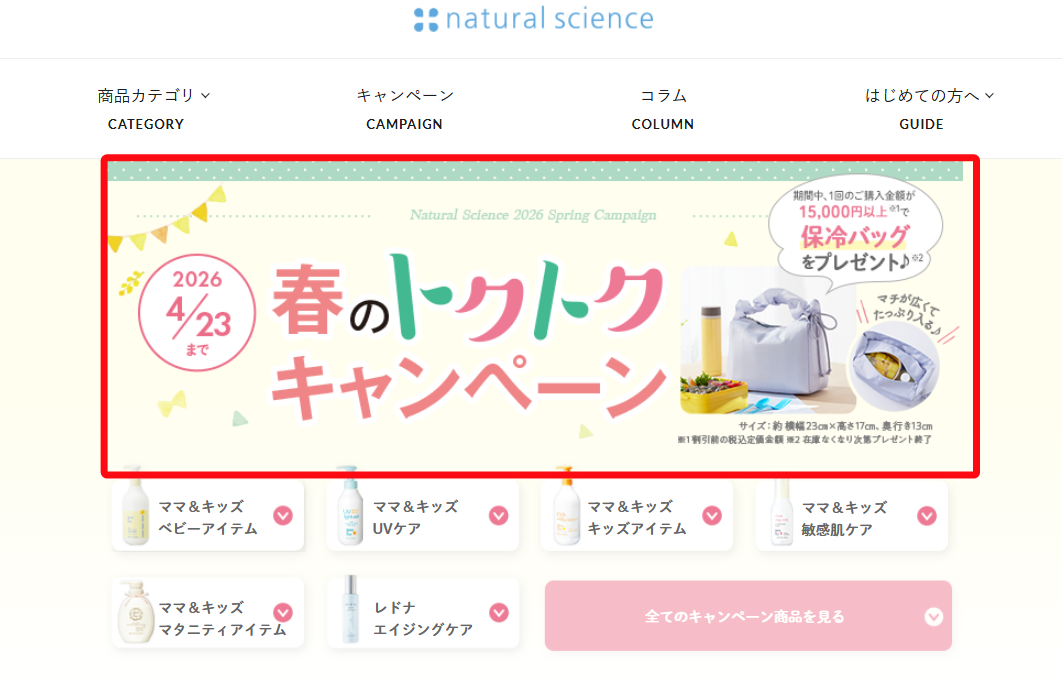The image size is (1062, 687).
Task: Open the 商品カテゴリ CATEGORY menu
Action: point(153,109)
